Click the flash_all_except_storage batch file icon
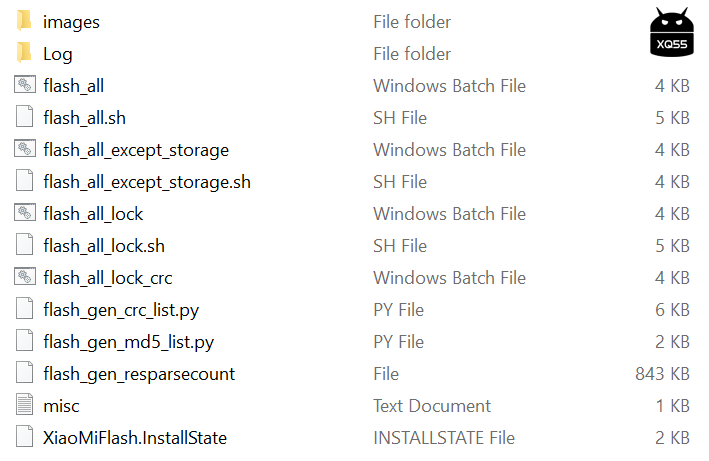The image size is (709, 461). coord(25,149)
